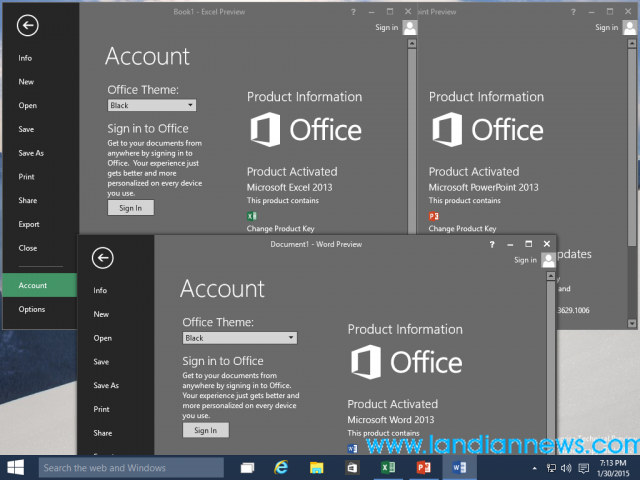The image size is (640, 480).
Task: Select Share in the Excel backstage menu
Action: (x=27, y=200)
